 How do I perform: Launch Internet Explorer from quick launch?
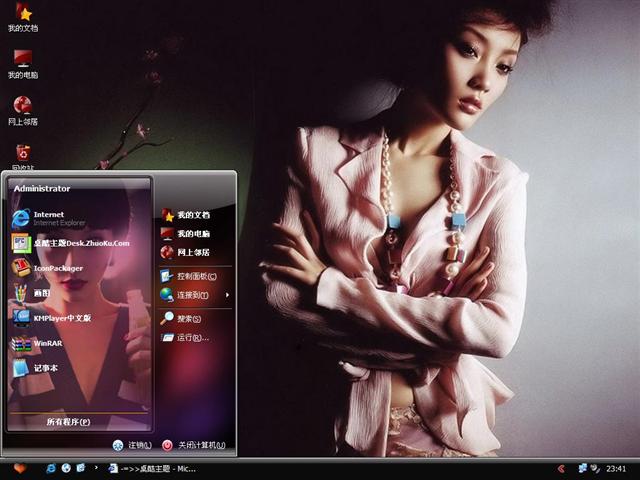51,468
